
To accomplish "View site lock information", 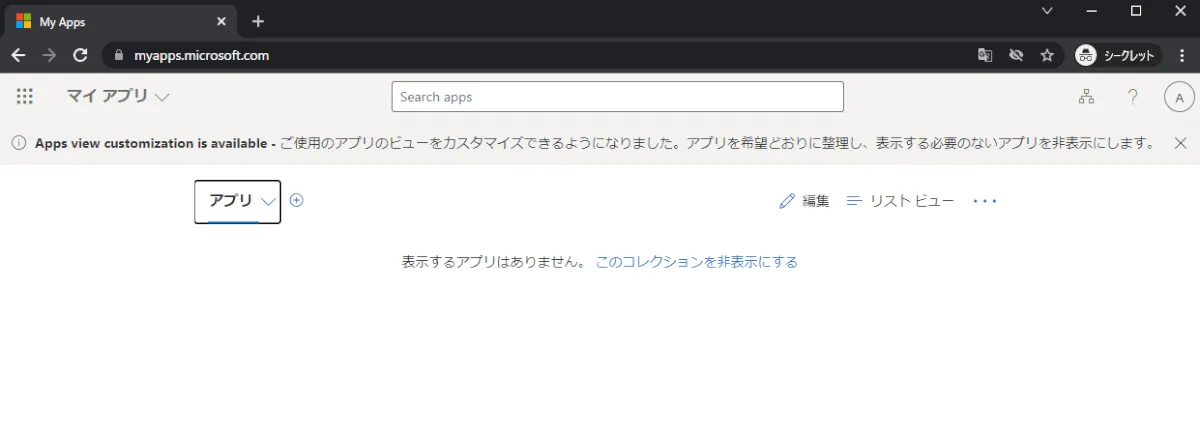I will (x=119, y=56).
